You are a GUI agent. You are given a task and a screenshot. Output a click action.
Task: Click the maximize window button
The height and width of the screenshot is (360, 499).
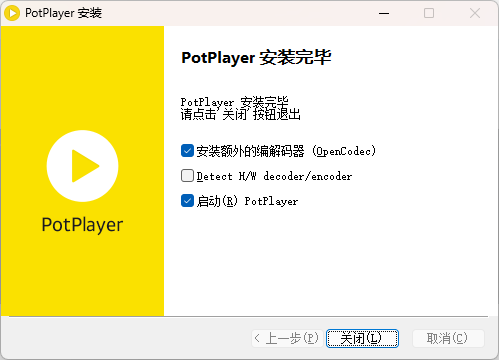pyautogui.click(x=429, y=13)
